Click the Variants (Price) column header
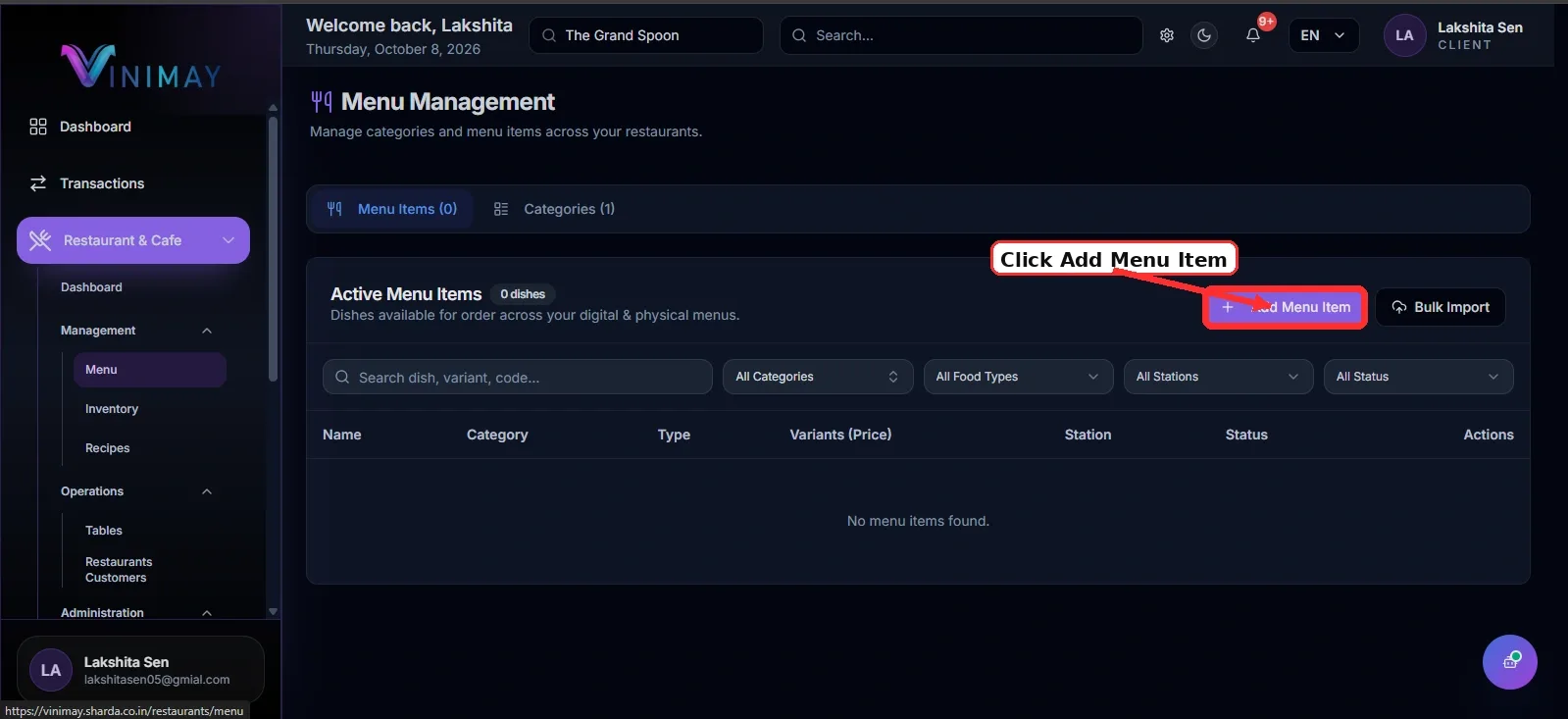Viewport: 1568px width, 719px height. coord(840,435)
